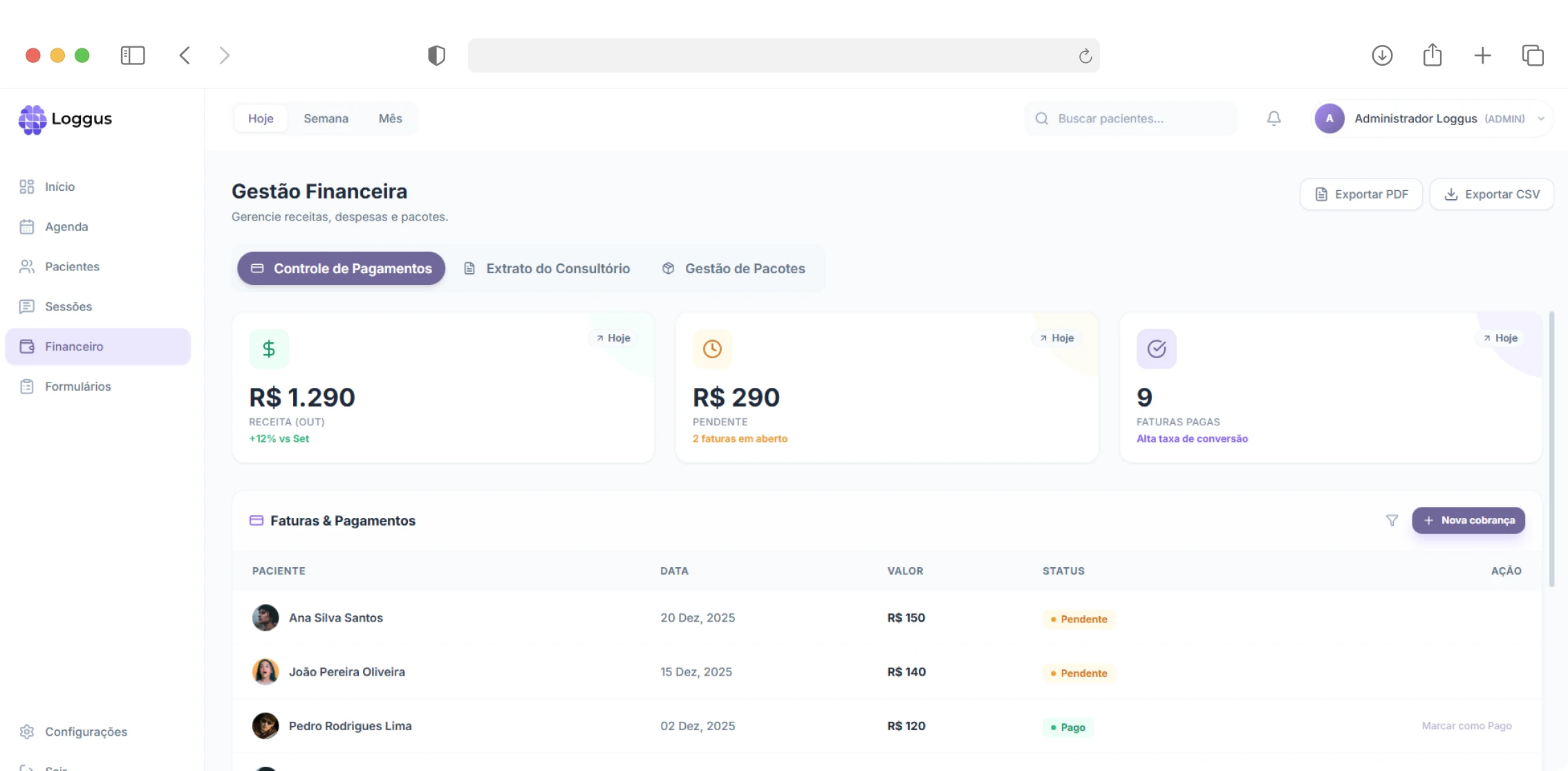
Task: Open the Gestão de Pacotes tab
Action: pos(735,268)
